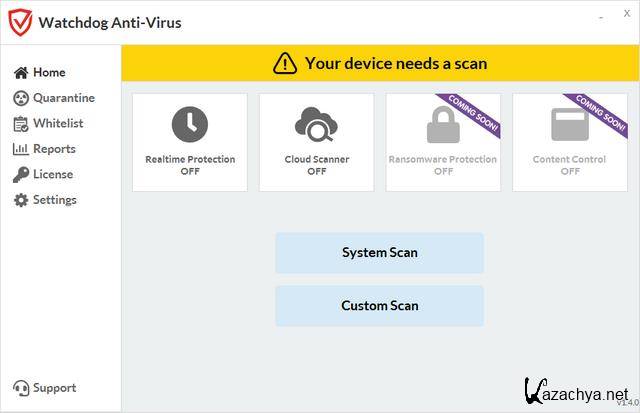Go to the Reports section
Image resolution: width=640 pixels, height=413 pixels.
click(54, 149)
